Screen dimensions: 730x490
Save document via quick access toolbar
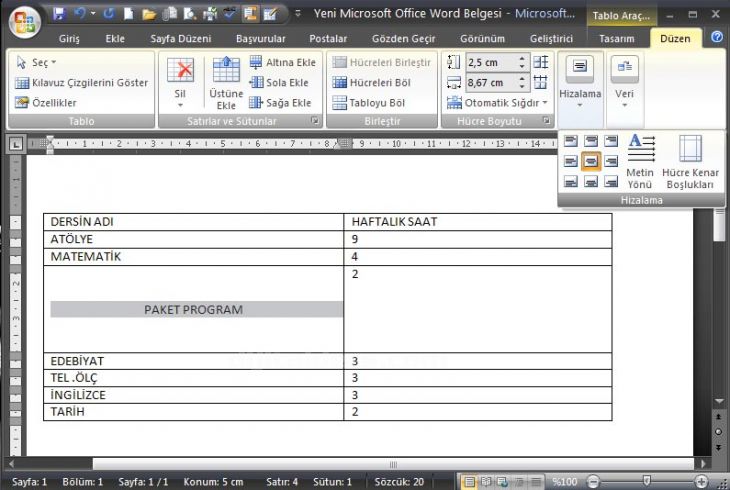[x=59, y=14]
